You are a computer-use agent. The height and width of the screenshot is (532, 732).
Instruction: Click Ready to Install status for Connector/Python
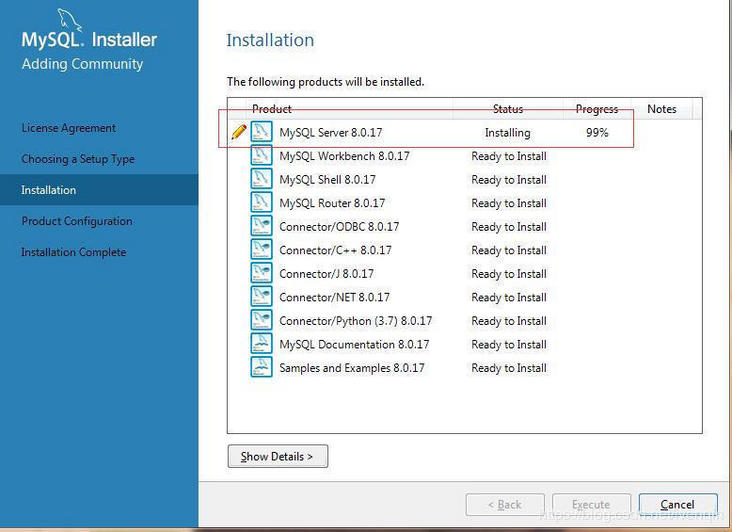coord(509,321)
